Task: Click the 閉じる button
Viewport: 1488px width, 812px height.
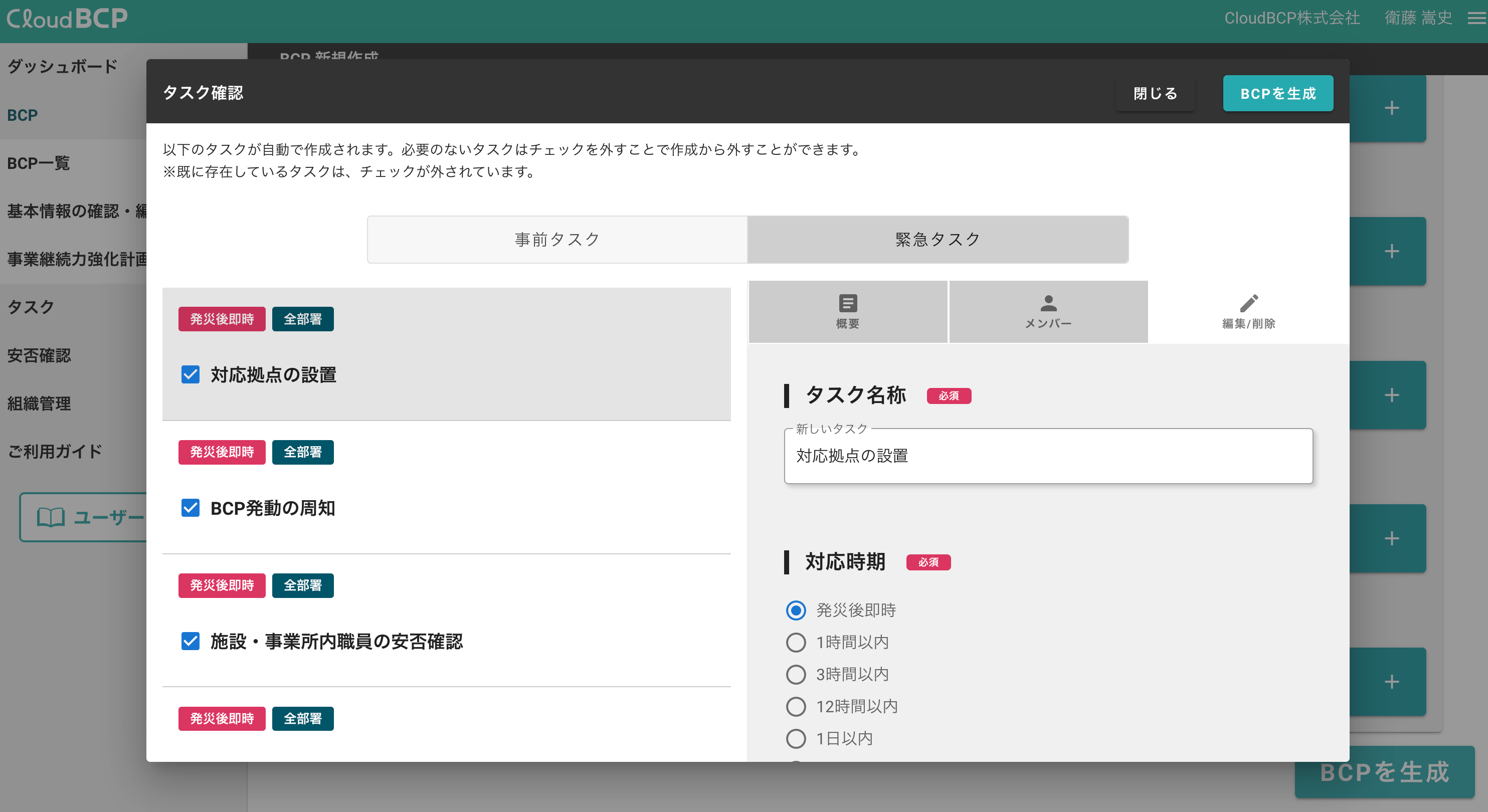Action: pos(1155,94)
